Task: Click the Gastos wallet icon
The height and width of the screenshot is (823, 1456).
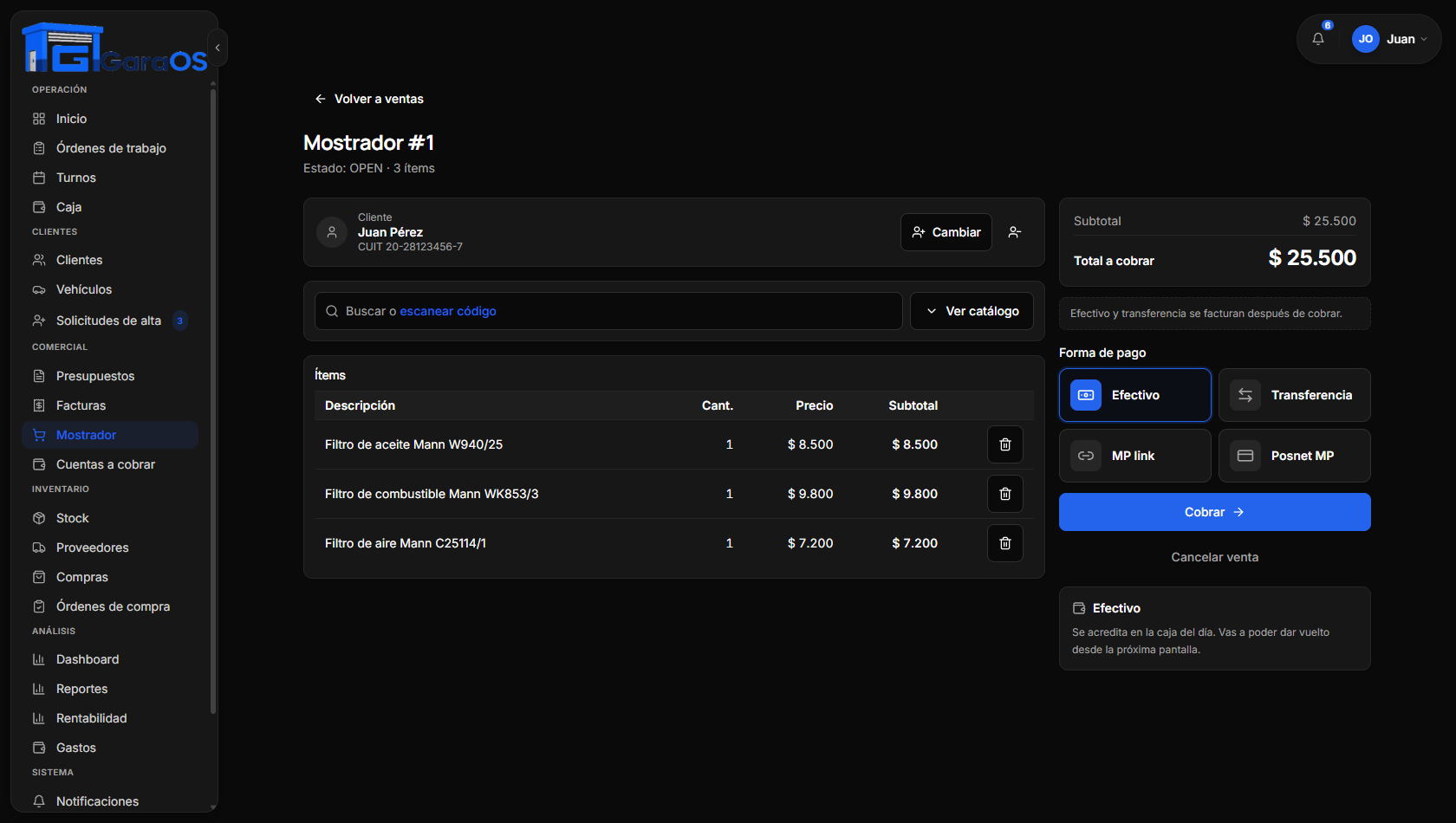Action: [39, 748]
